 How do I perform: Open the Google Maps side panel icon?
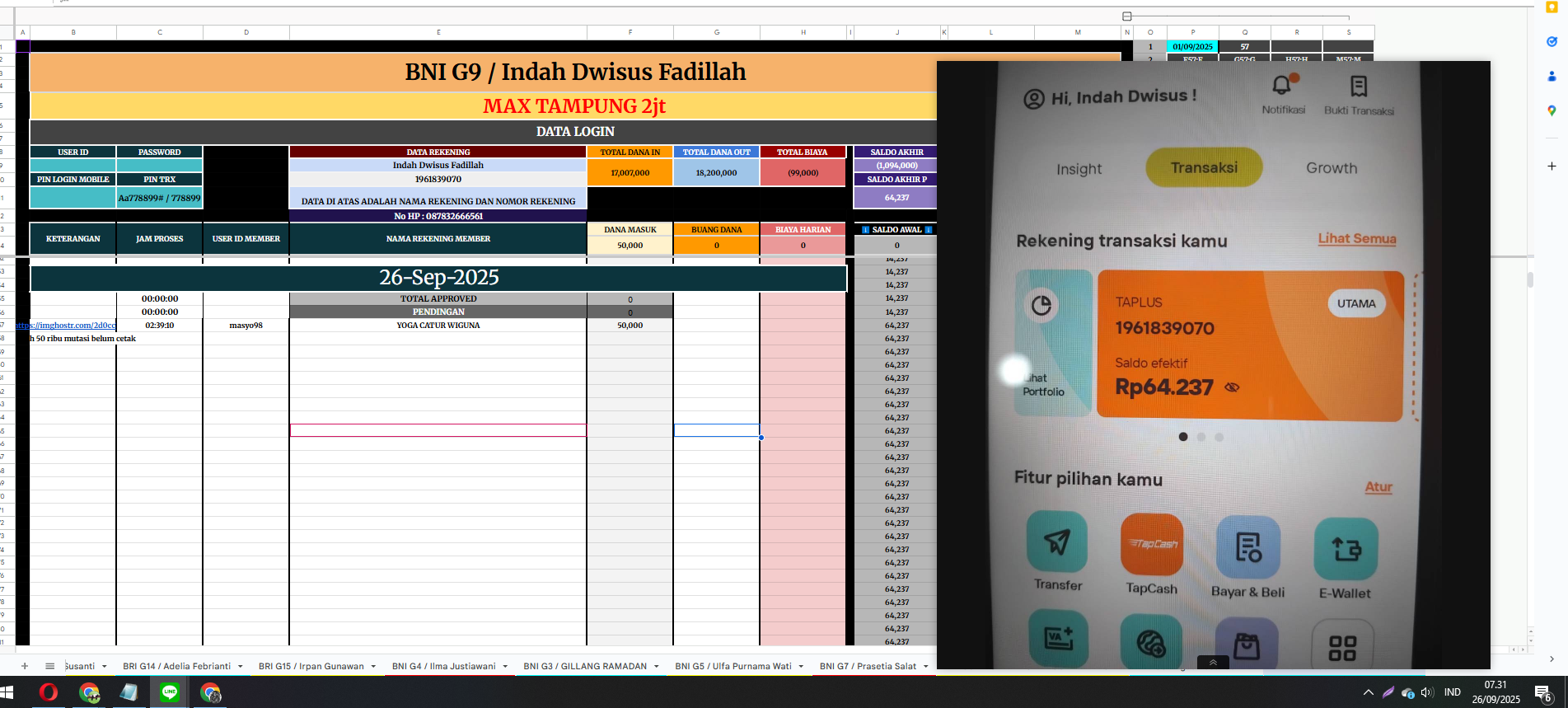[1552, 110]
